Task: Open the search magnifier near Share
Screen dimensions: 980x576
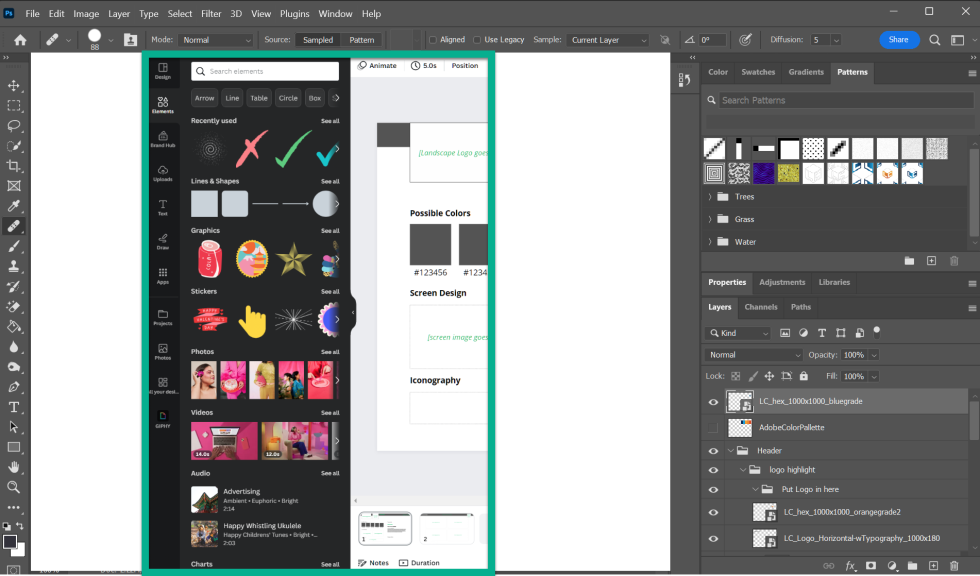Action: click(x=934, y=40)
